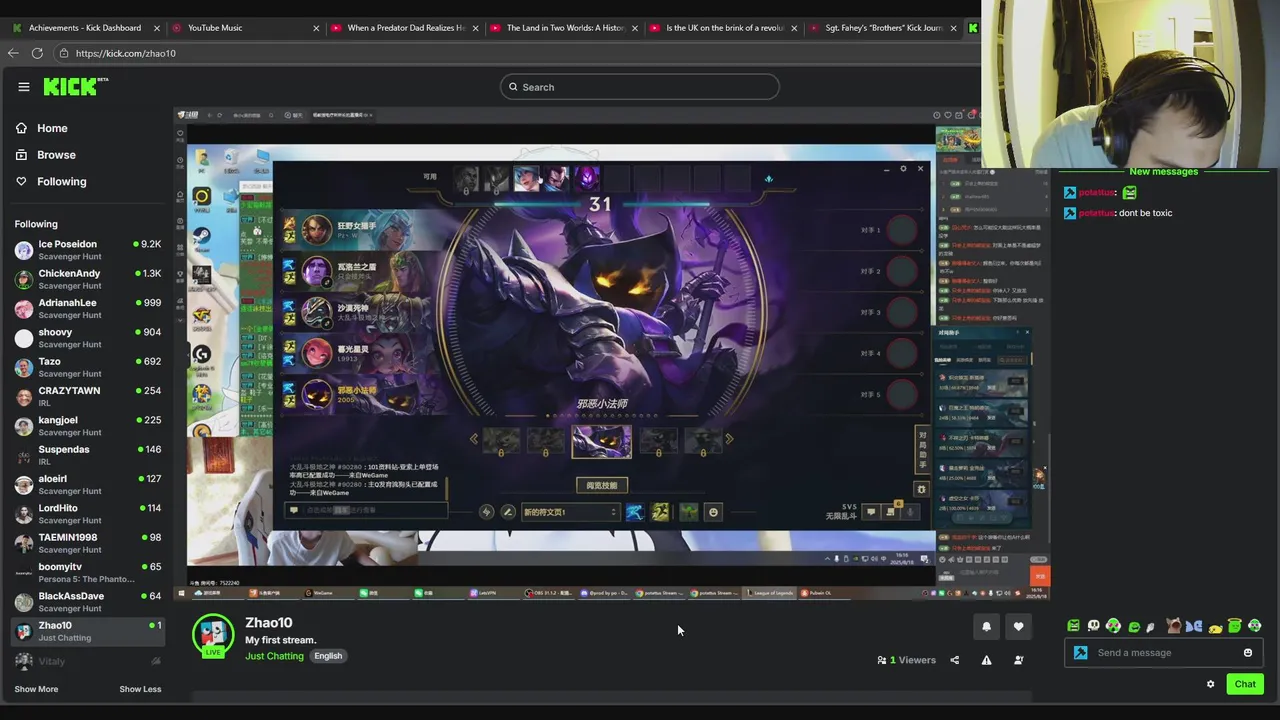Open the Just Chatting category link
The height and width of the screenshot is (720, 1280).
[x=274, y=656]
